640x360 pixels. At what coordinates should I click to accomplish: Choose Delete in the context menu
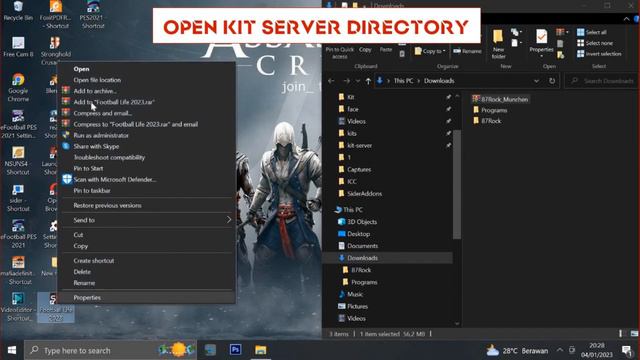[148, 271]
